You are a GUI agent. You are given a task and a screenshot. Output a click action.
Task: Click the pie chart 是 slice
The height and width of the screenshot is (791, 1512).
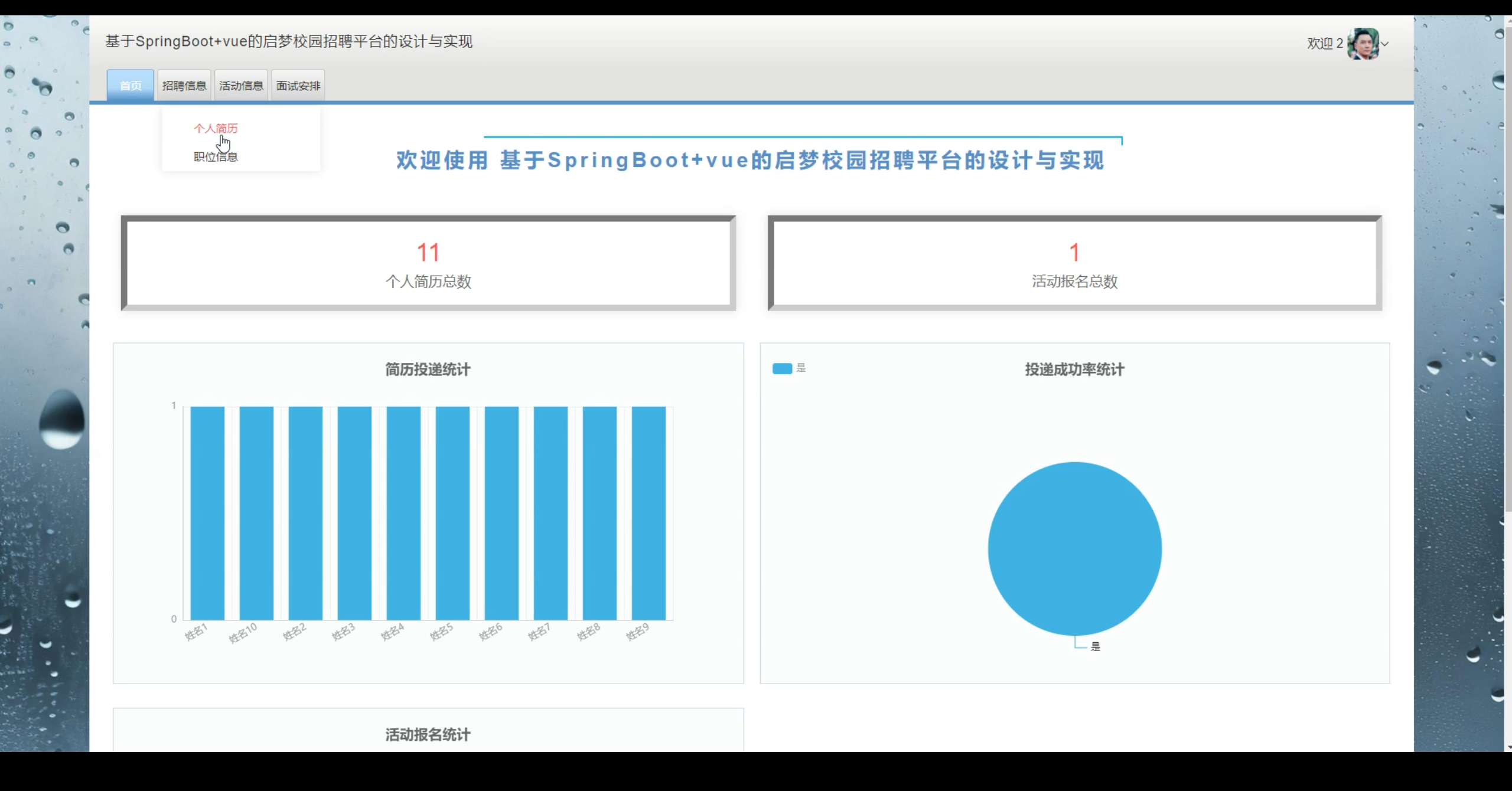click(1074, 548)
